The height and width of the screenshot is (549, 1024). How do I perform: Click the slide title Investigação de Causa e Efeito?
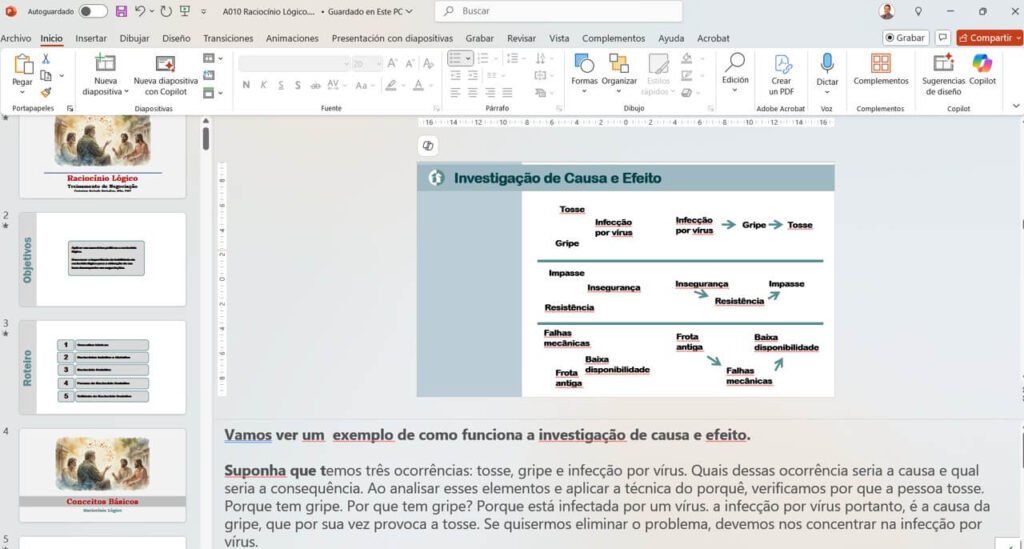click(x=557, y=178)
